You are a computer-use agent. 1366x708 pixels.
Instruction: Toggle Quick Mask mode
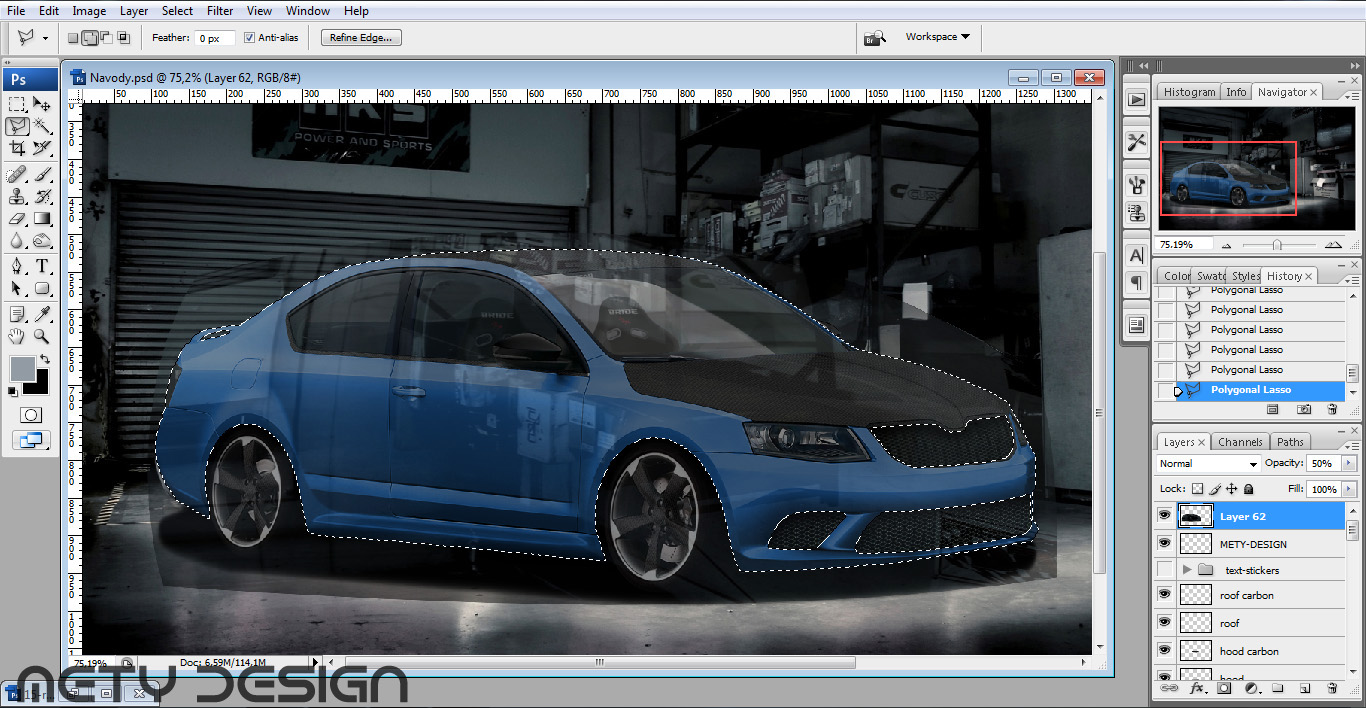pos(30,414)
